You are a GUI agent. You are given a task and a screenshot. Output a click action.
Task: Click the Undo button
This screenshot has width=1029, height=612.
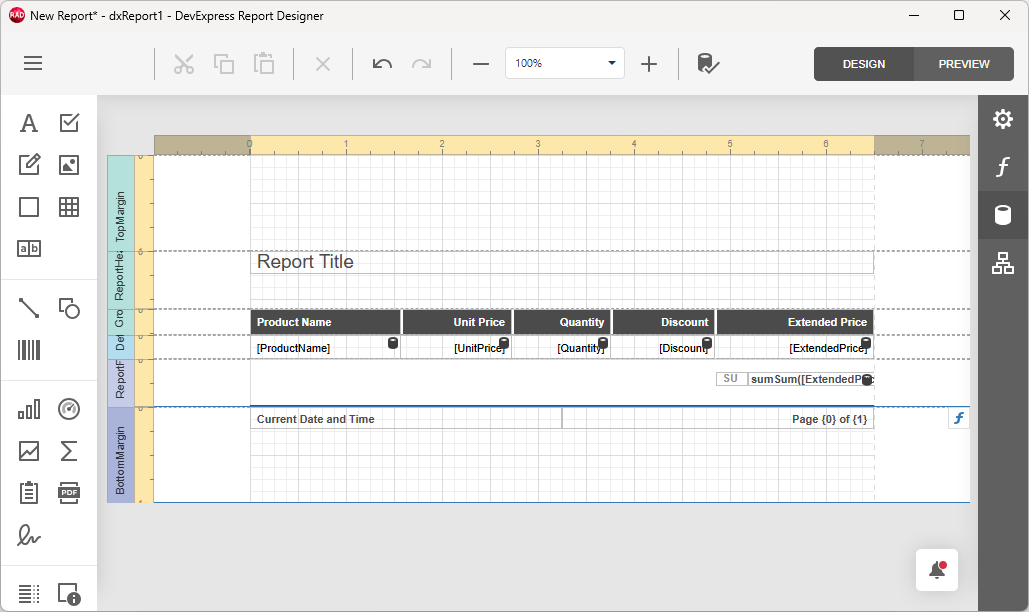click(381, 63)
